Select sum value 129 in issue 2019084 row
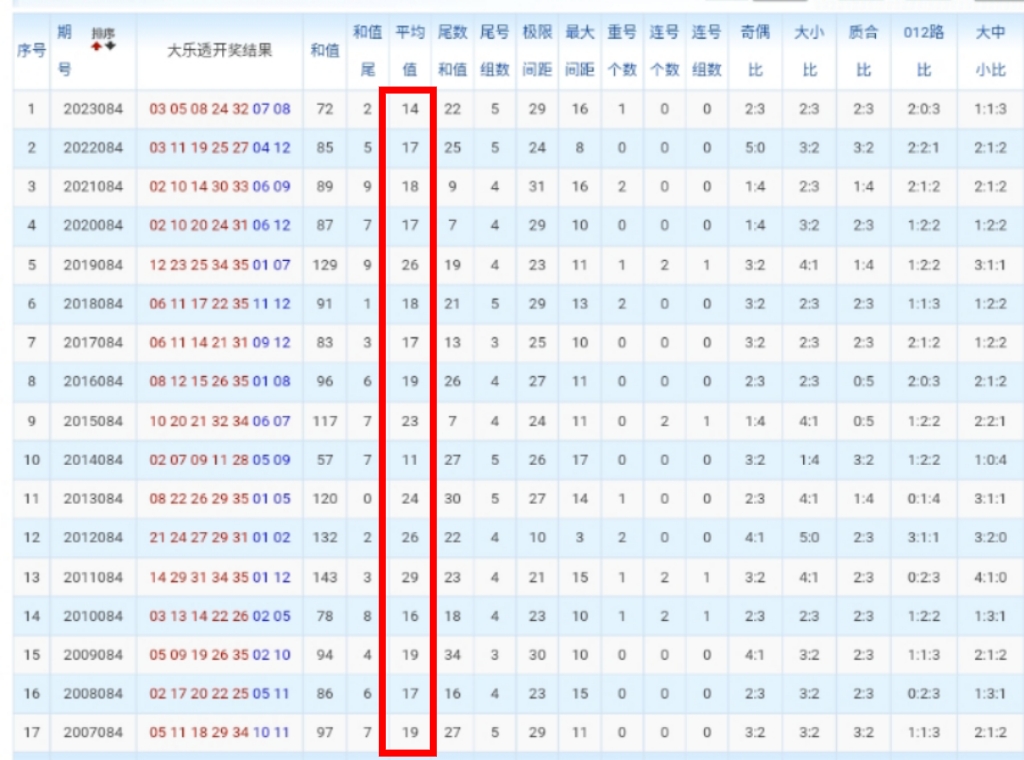1024x760 pixels. tap(325, 265)
